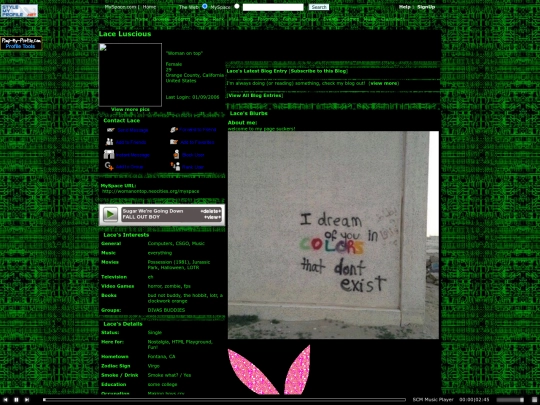
Task: Select the MySpace search radio button
Action: point(237,6)
